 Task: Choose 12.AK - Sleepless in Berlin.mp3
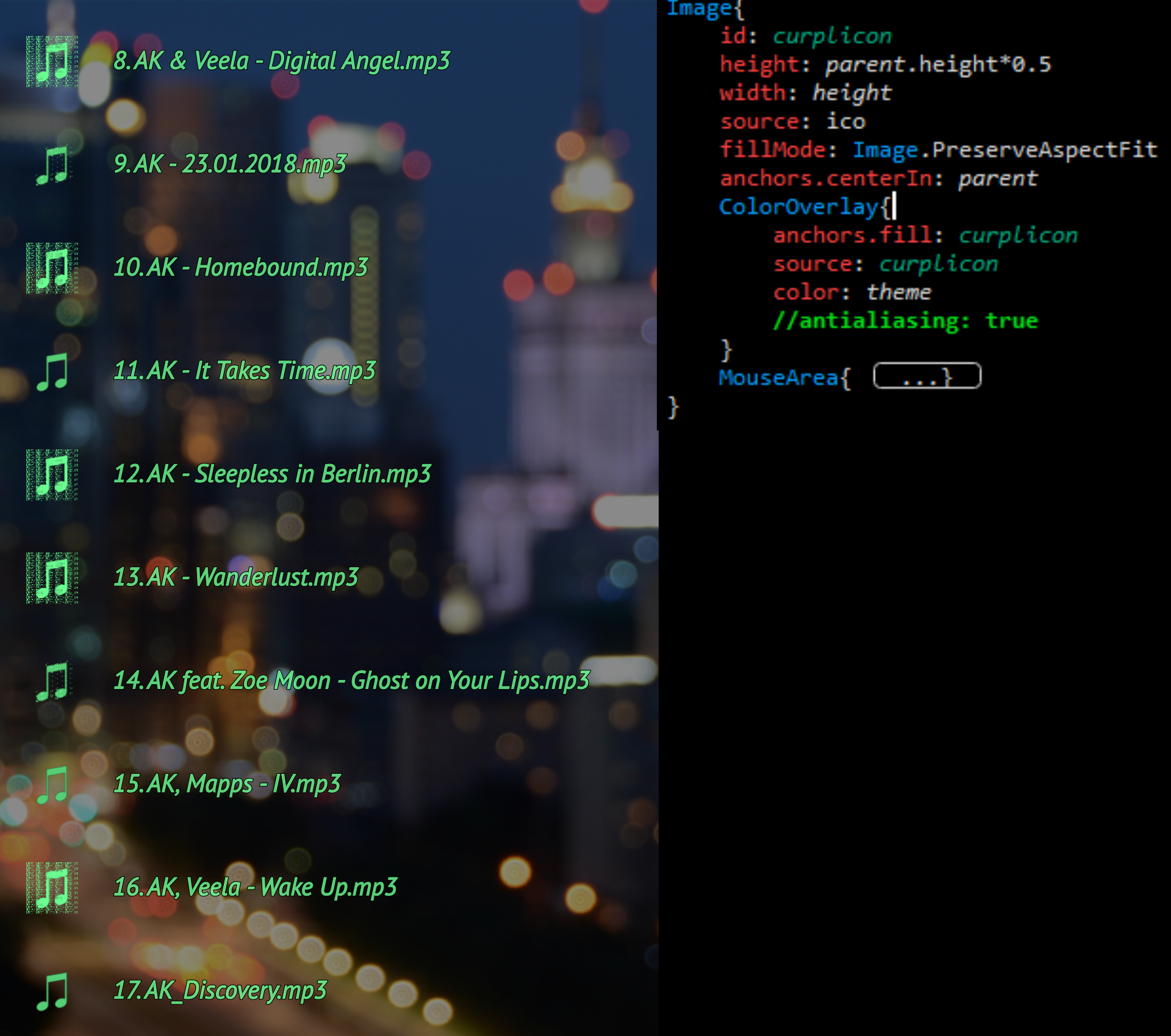click(272, 474)
